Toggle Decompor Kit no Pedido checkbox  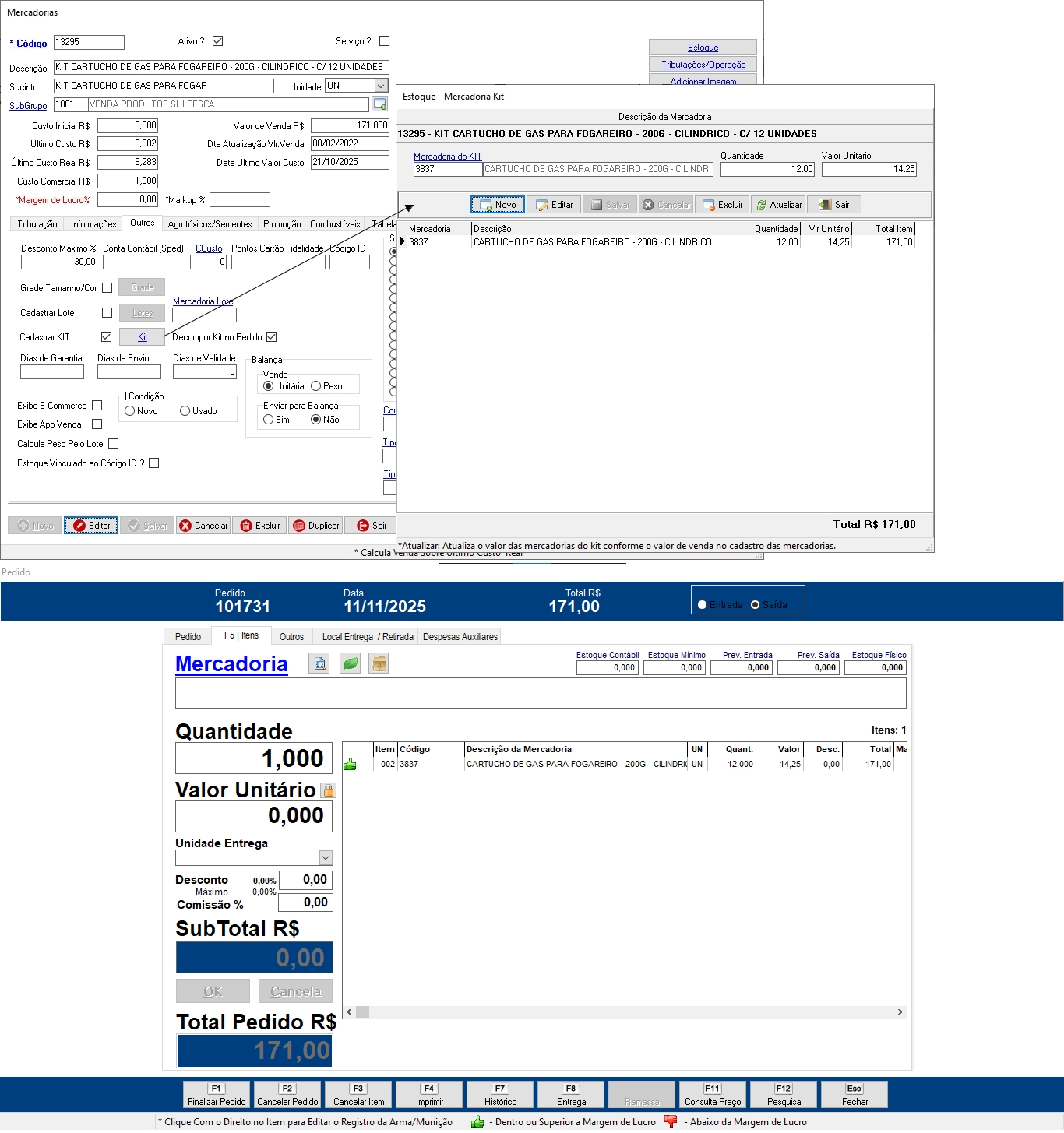[272, 337]
